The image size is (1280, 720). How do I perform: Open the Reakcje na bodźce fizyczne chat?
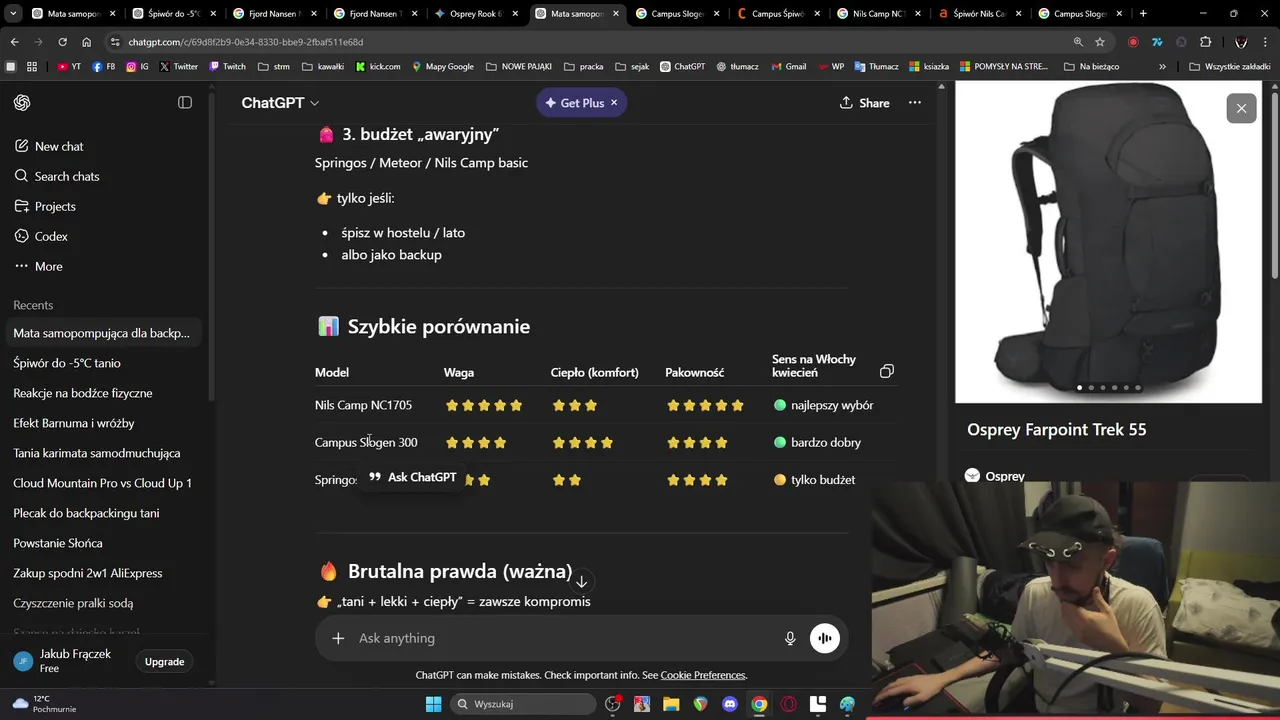coord(105,393)
